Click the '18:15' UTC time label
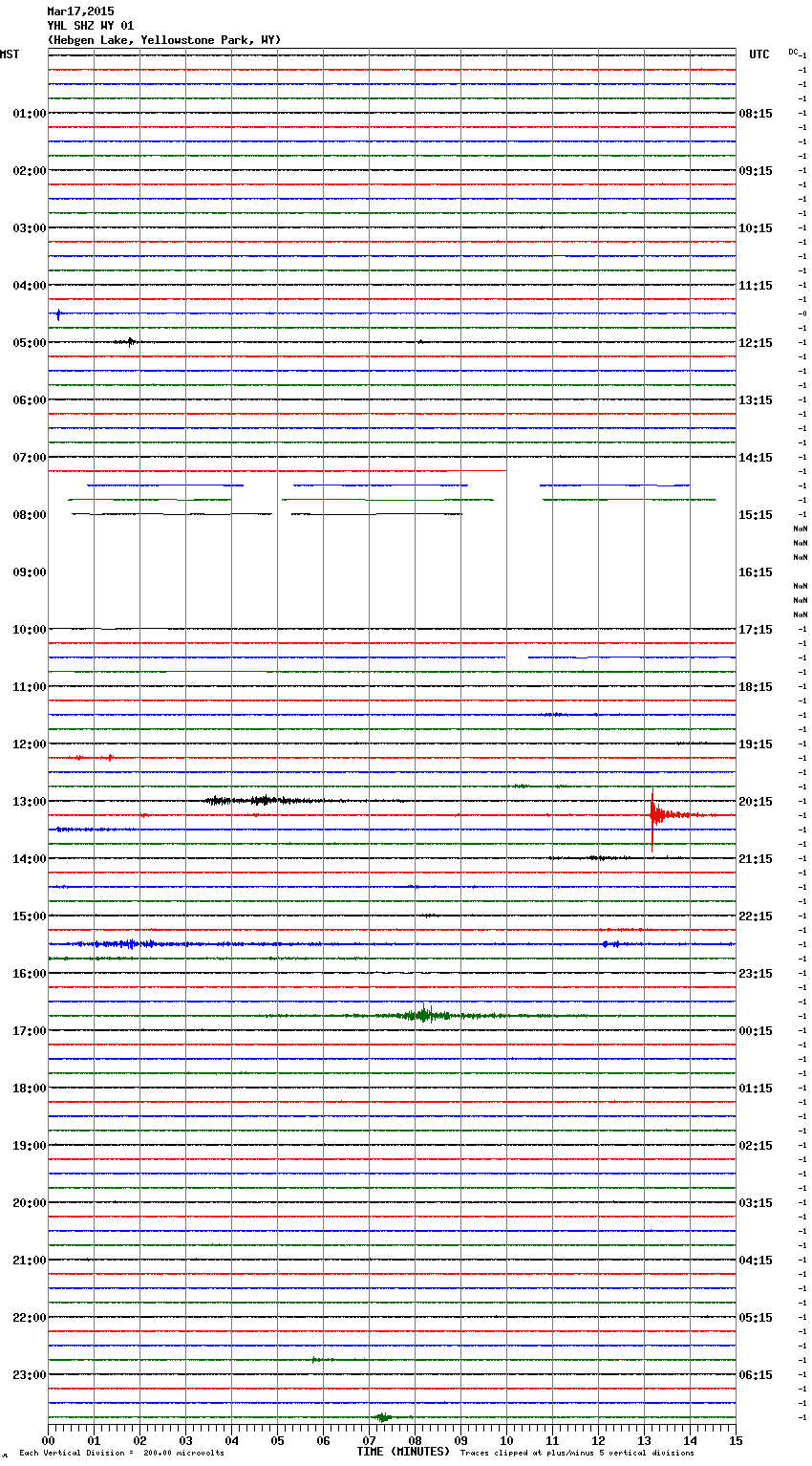Viewport: 812px width, 1466px height. pos(756,687)
